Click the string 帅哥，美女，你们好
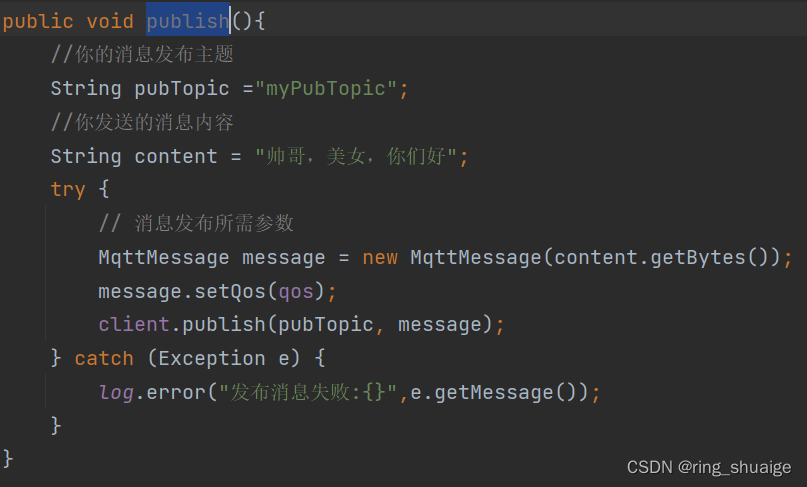This screenshot has width=807, height=487. (356, 156)
